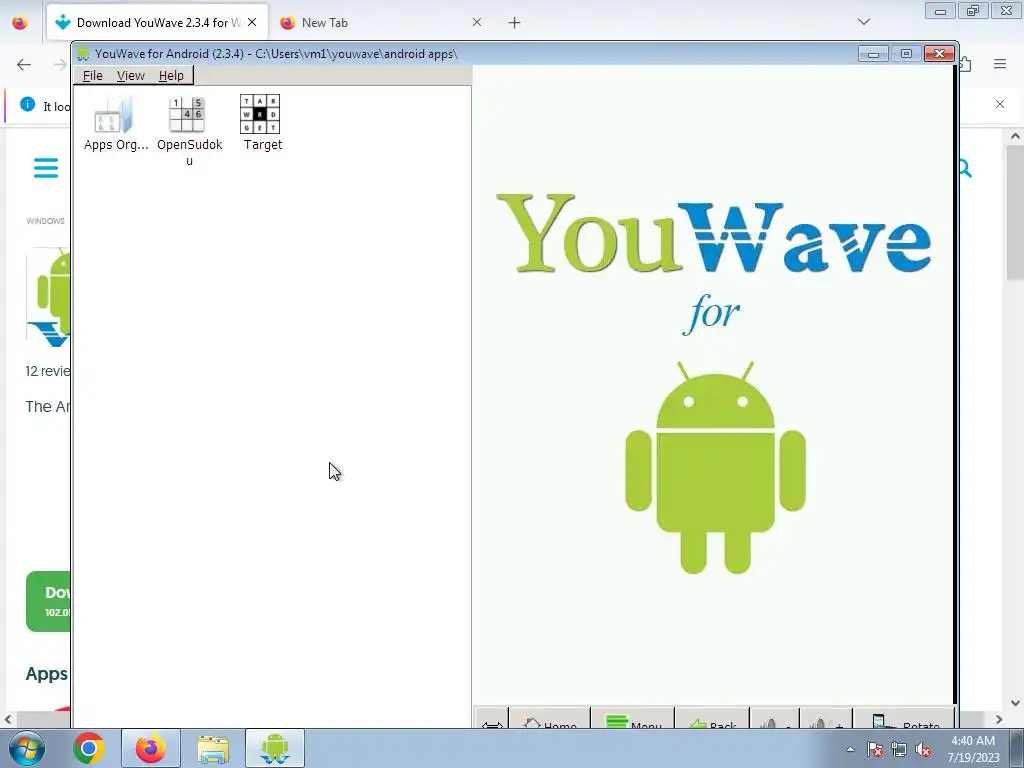Click the emulator Menu button
The height and width of the screenshot is (768, 1024).
pos(633,719)
